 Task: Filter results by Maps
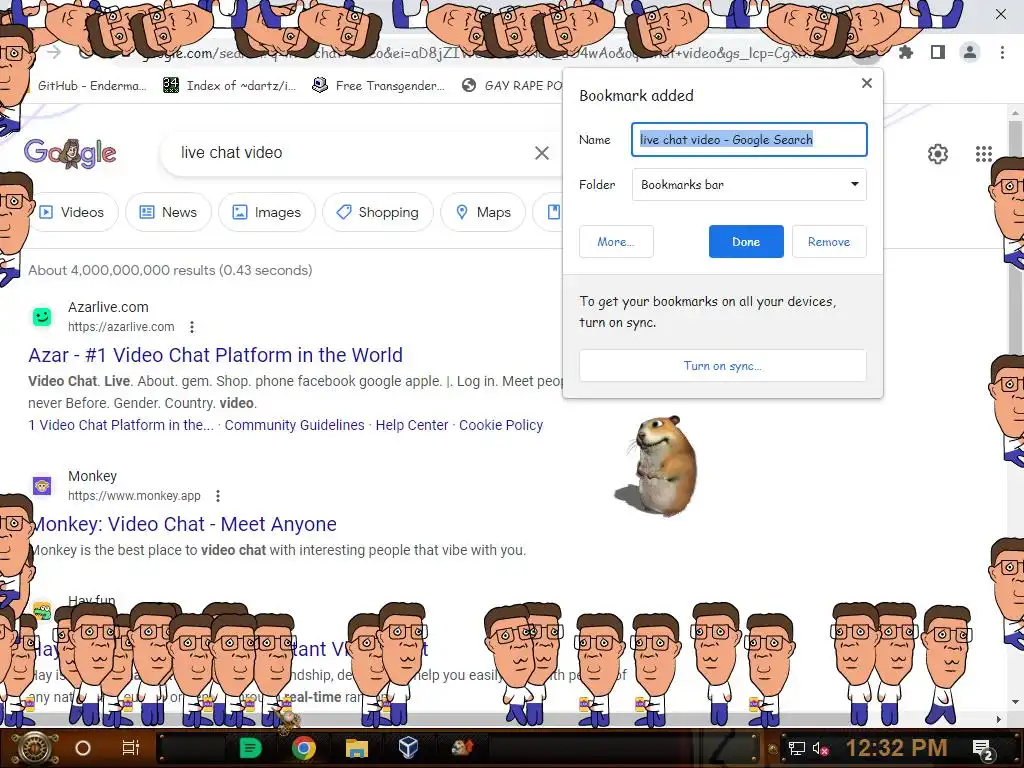click(x=483, y=212)
